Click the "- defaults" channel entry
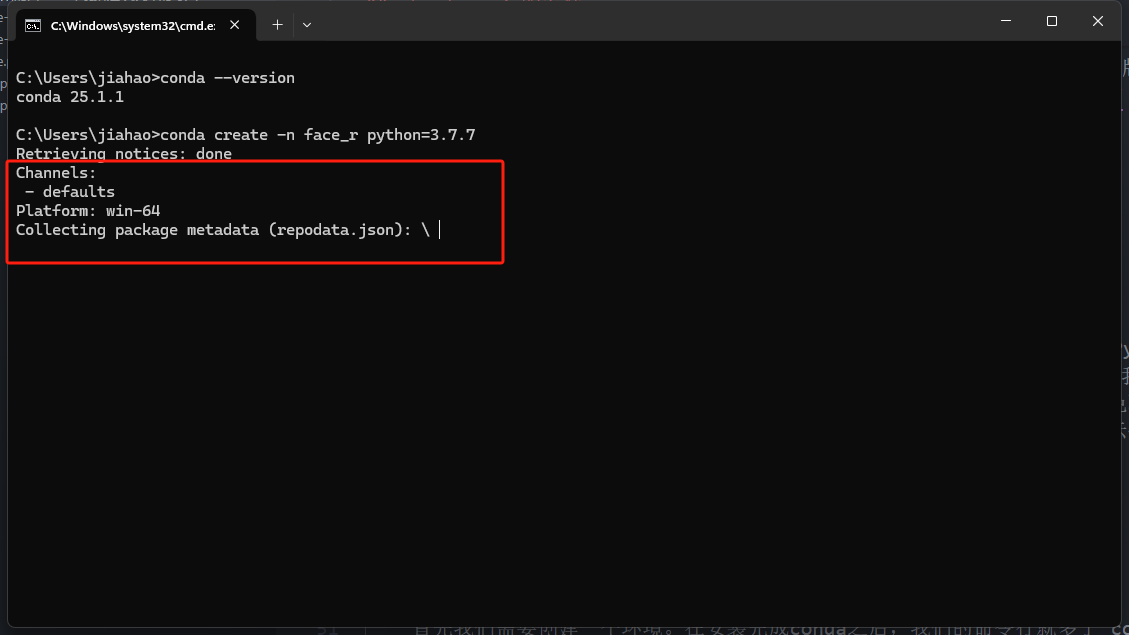 [70, 192]
